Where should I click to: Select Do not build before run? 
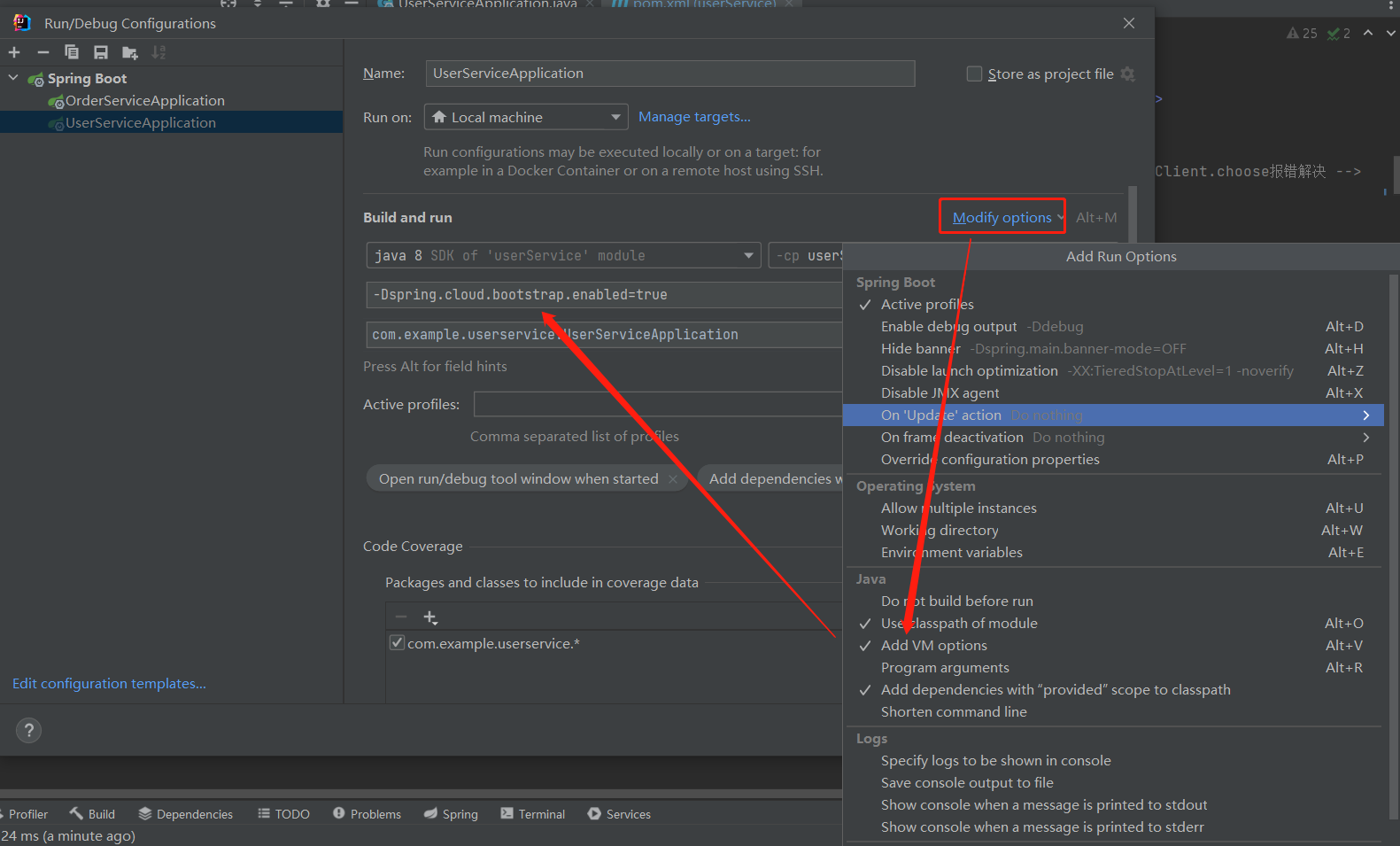tap(1112, 602)
